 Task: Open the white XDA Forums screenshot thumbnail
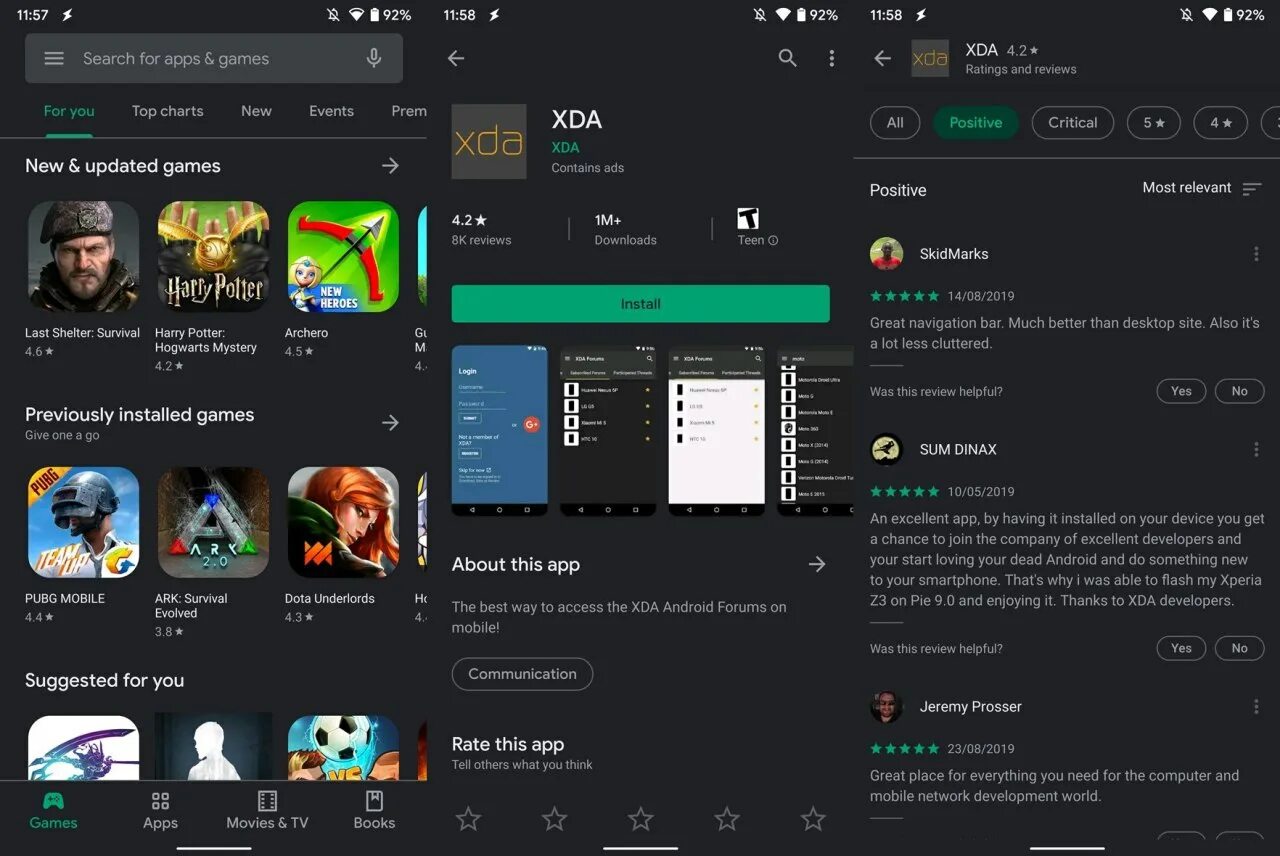[x=717, y=431]
